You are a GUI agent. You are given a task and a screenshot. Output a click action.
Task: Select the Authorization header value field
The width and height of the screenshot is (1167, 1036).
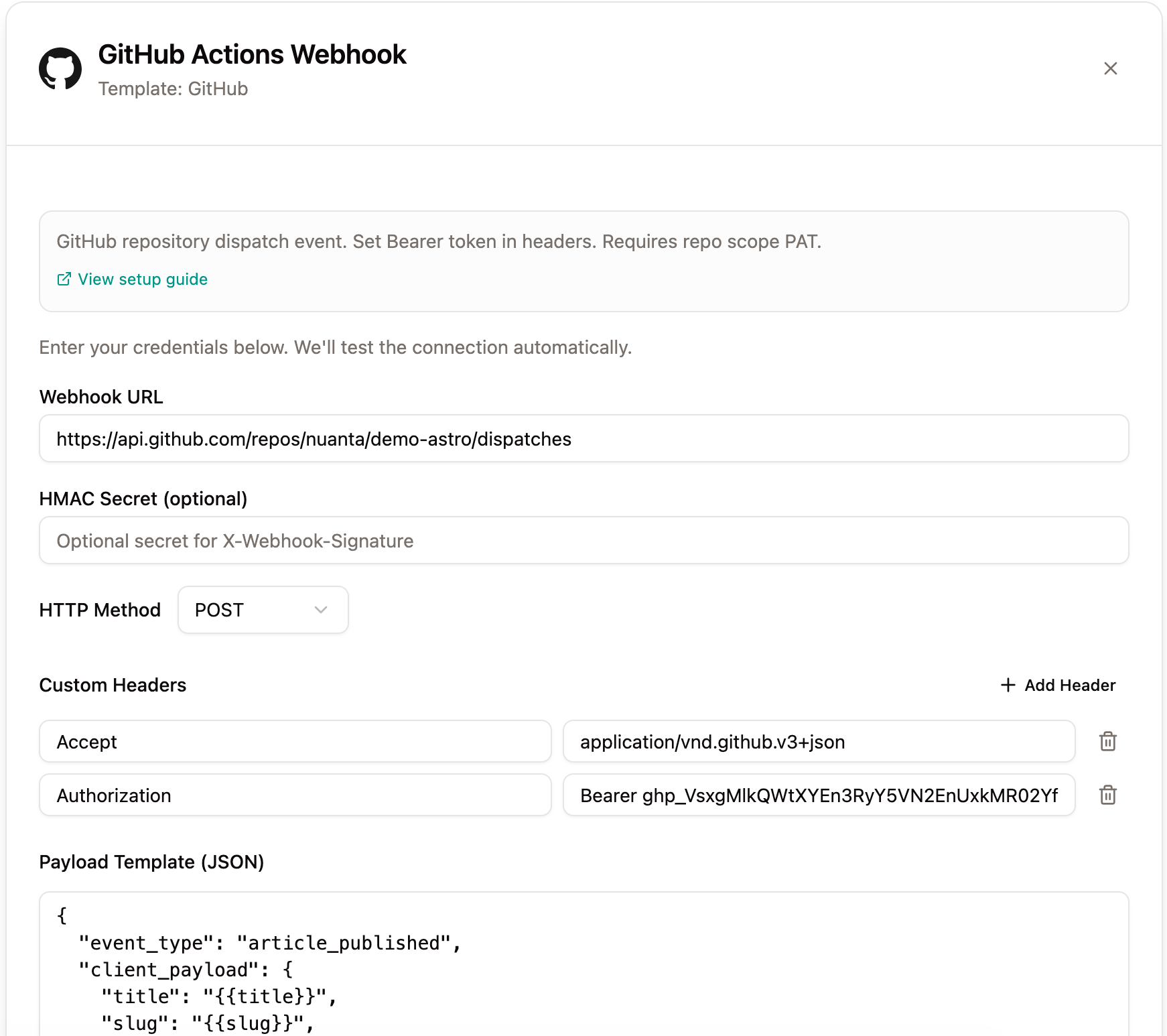819,795
